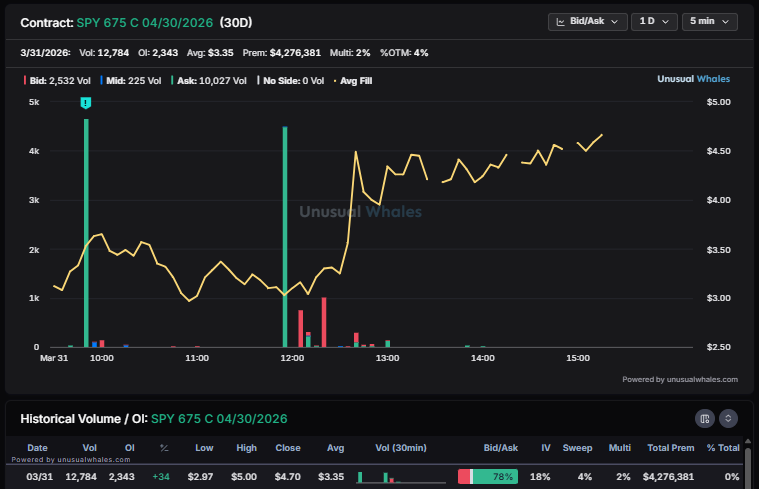
Task: Click the Historical Volume SPY 675 C link
Action: click(x=219, y=418)
